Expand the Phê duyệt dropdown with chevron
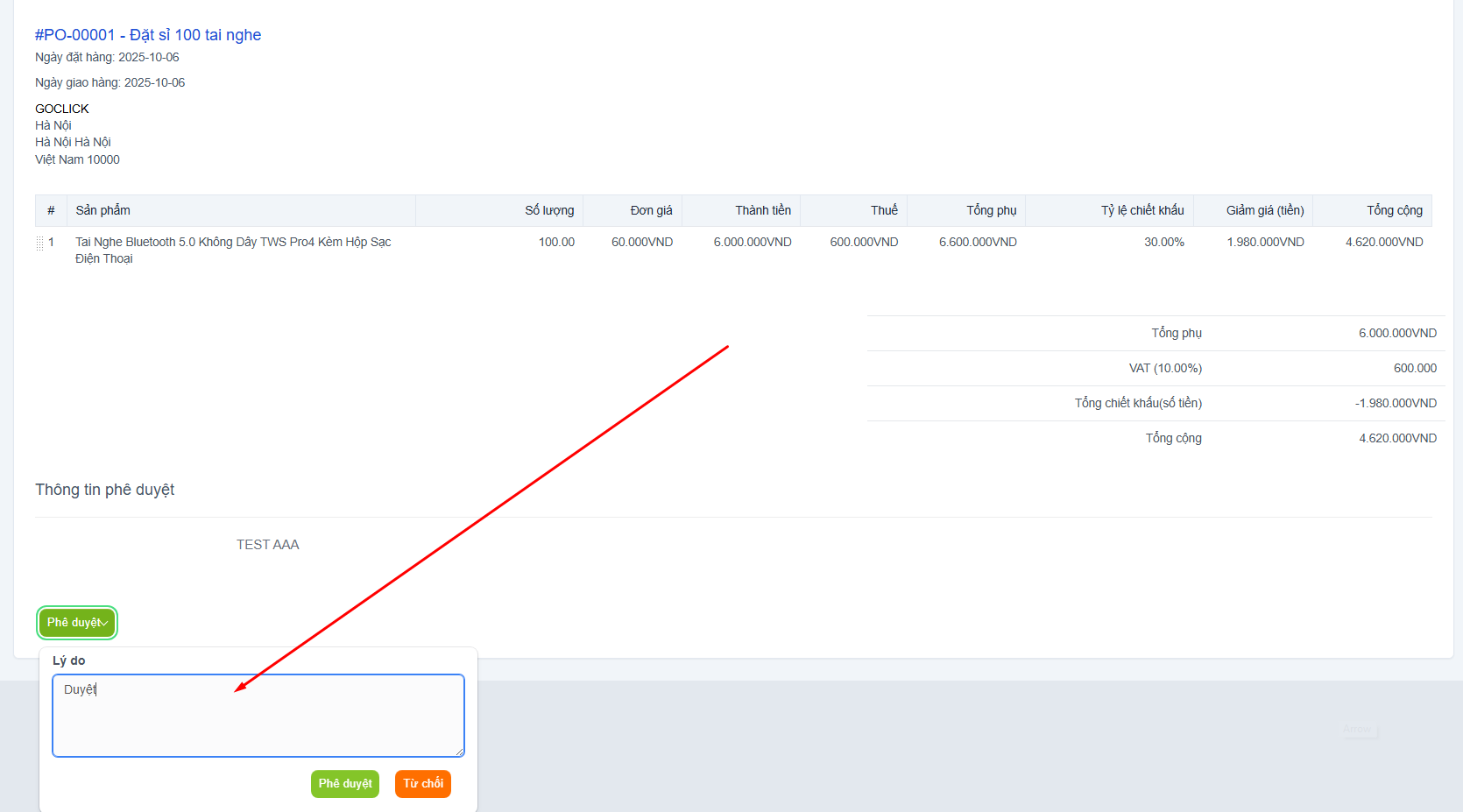 coord(77,623)
